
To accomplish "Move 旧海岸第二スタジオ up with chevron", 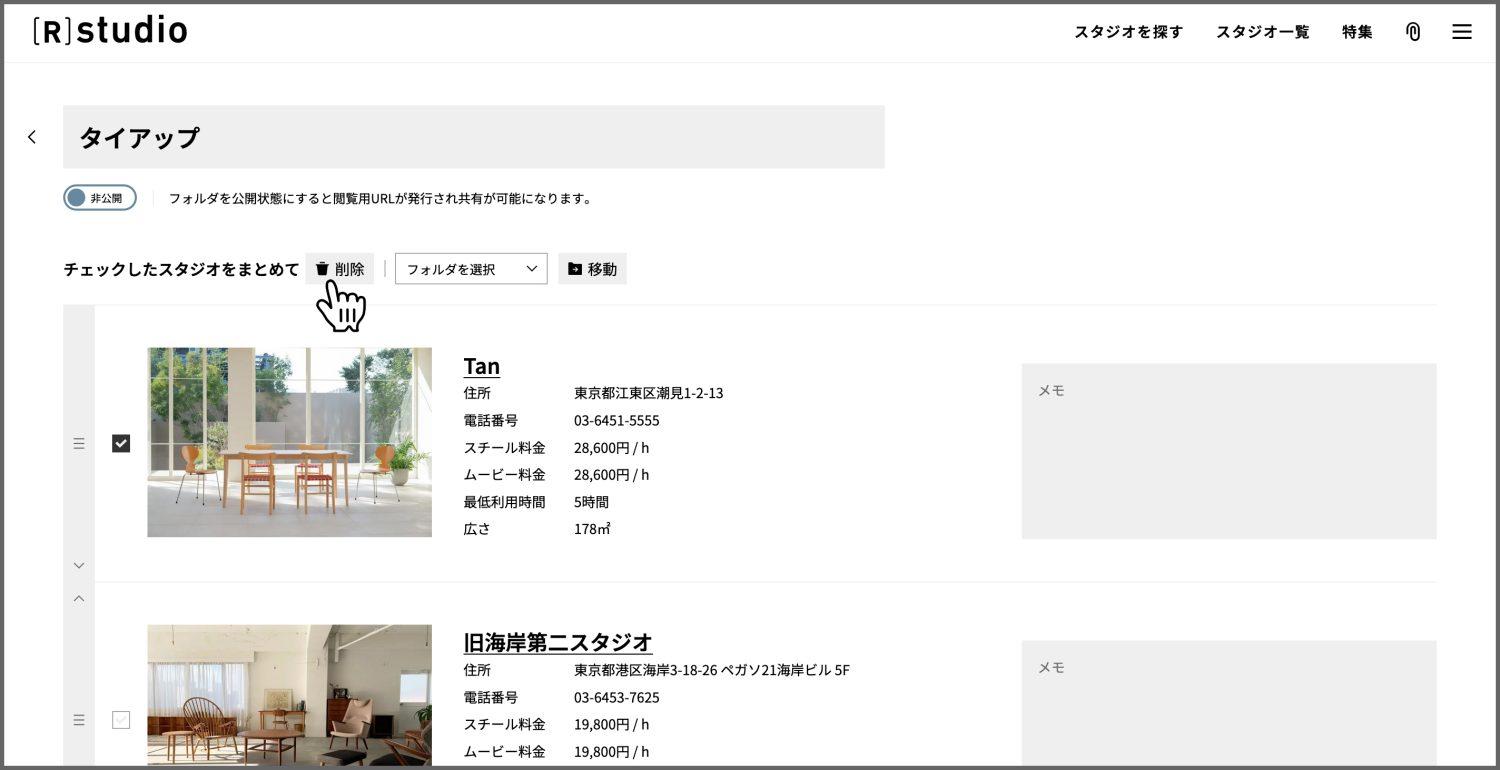I will coord(79,599).
